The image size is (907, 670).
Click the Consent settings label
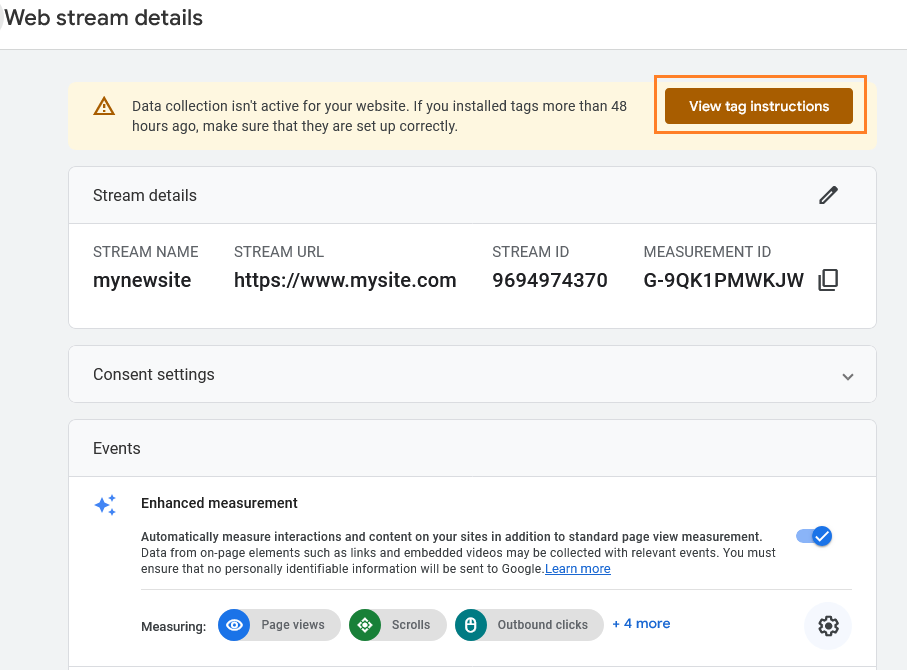(x=154, y=374)
